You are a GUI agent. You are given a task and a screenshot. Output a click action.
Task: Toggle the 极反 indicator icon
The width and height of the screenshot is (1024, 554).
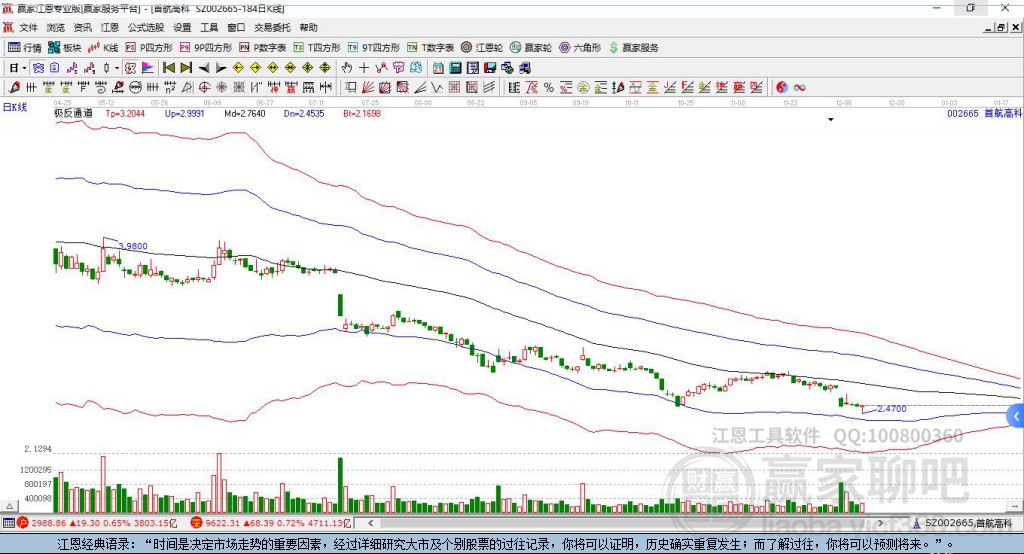click(131, 68)
